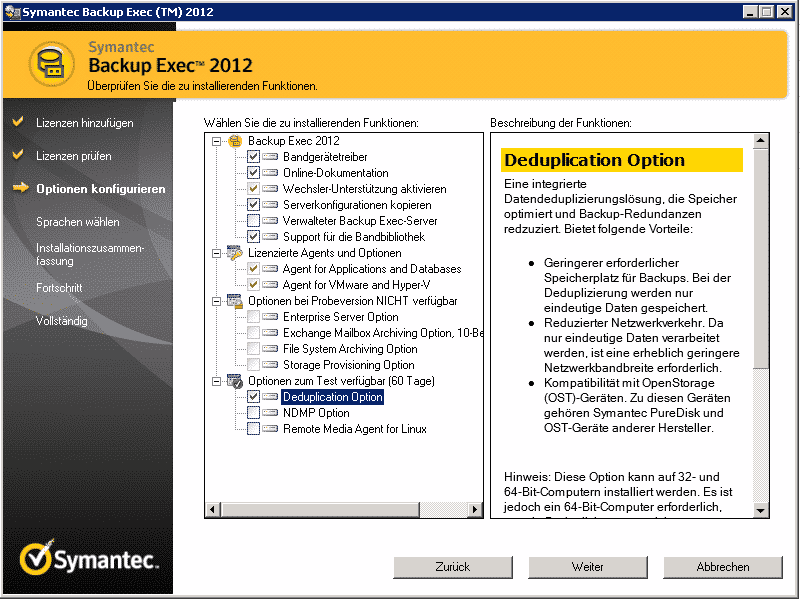
Task: Click the horizontal scrollbar thumb of the feature tree
Action: [320, 509]
